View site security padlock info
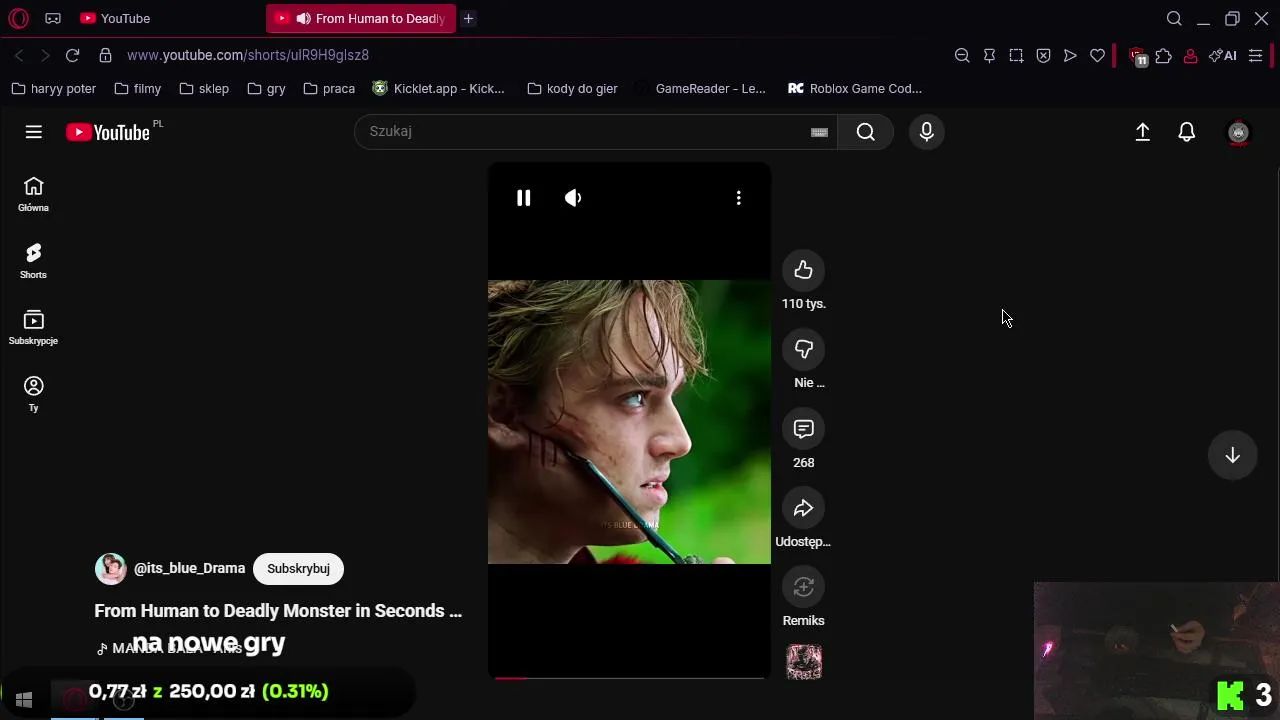Image resolution: width=1280 pixels, height=720 pixels. [105, 55]
